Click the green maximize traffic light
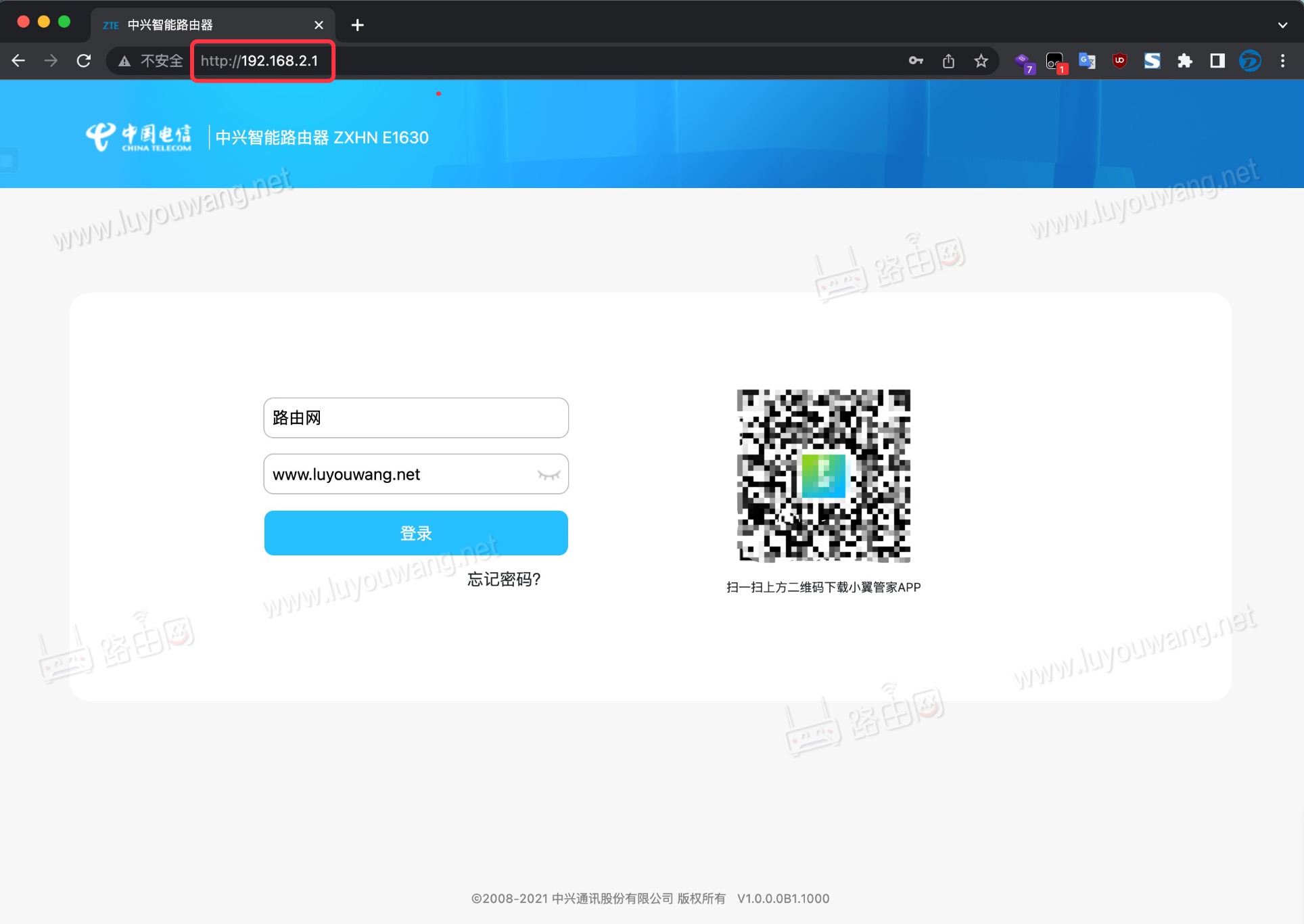This screenshot has height=924, width=1304. (65, 22)
